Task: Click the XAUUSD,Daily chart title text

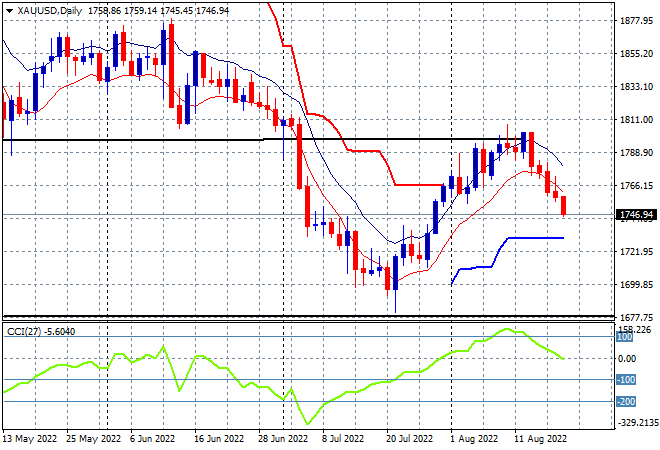Action: [x=49, y=11]
